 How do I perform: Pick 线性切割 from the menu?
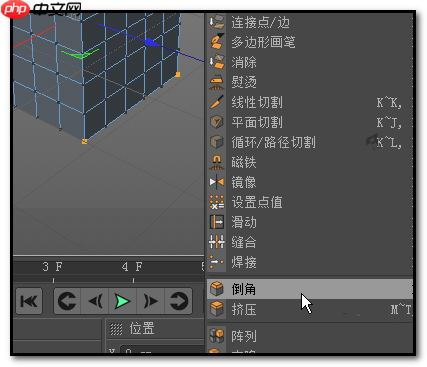tap(310, 102)
